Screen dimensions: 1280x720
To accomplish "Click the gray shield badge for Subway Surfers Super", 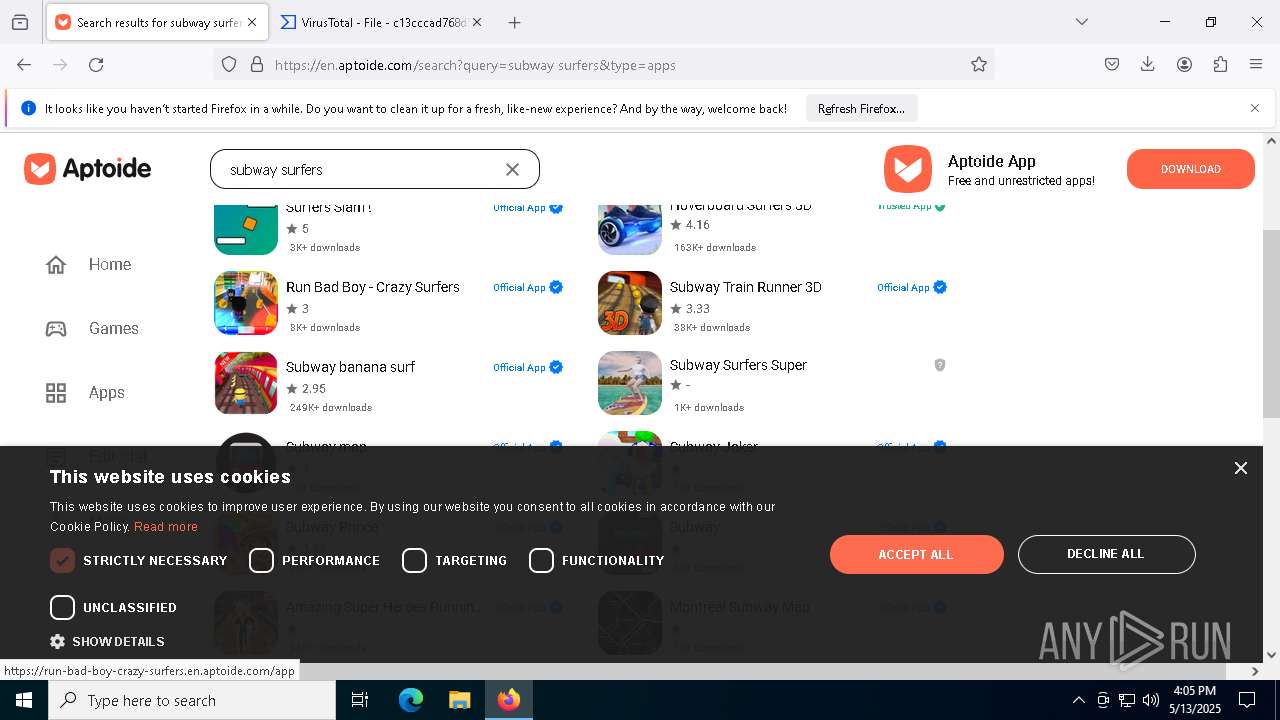I will click(x=940, y=365).
